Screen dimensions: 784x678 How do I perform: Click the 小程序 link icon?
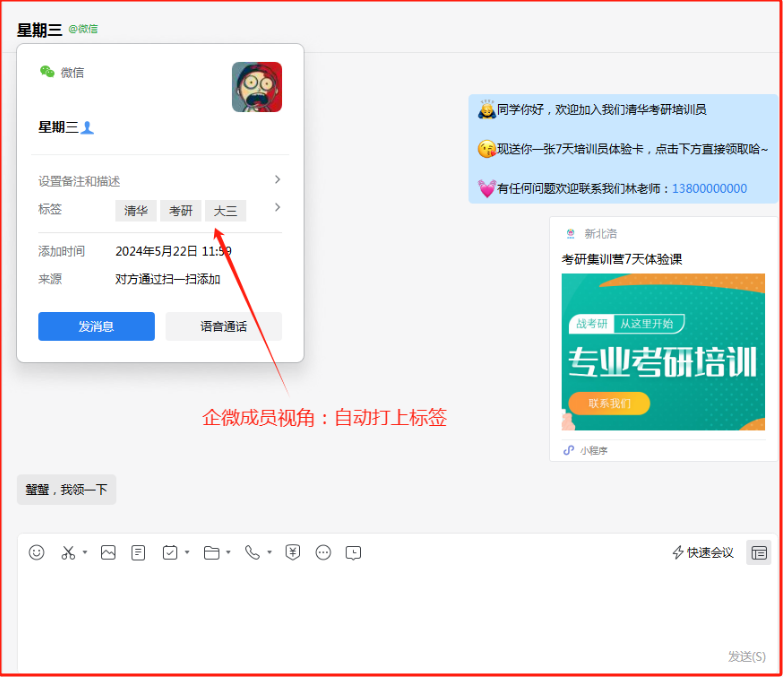point(568,450)
